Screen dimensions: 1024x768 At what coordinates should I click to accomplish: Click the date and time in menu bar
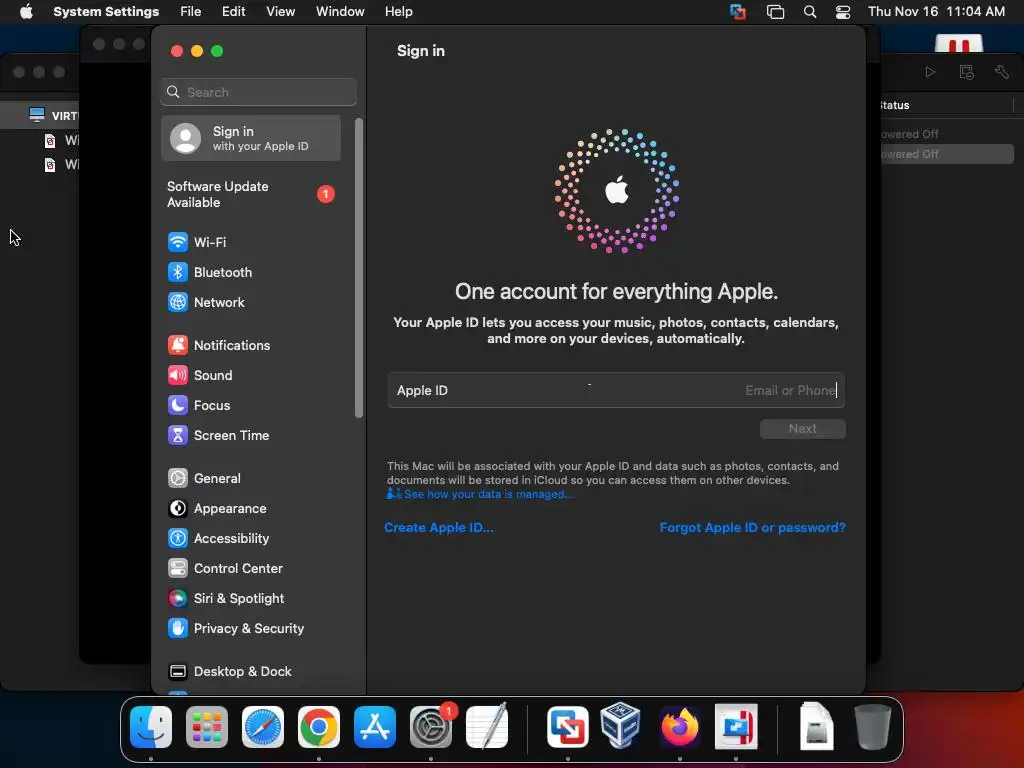pyautogui.click(x=936, y=12)
